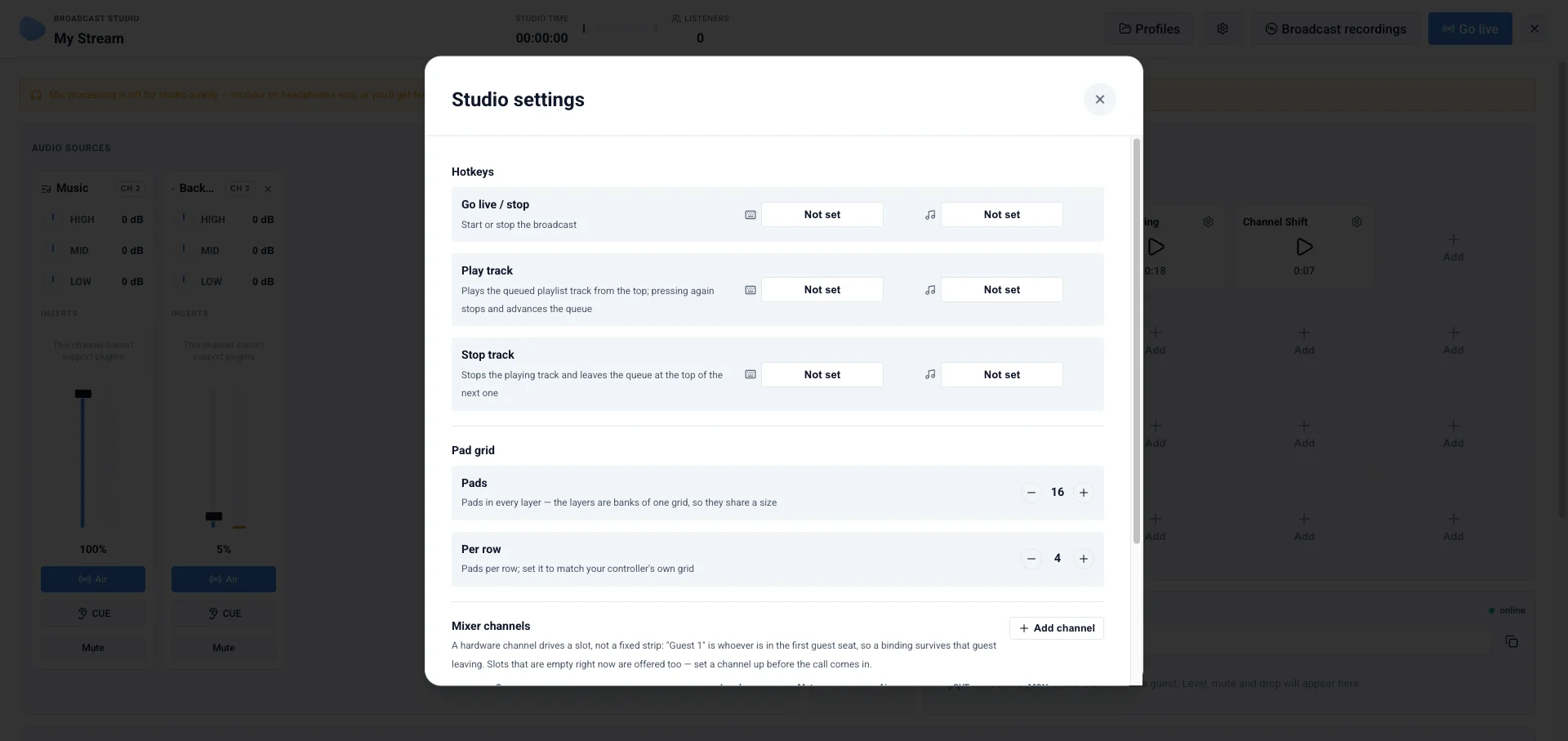Increase pads Per row value
Image resolution: width=1568 pixels, height=741 pixels.
(1083, 559)
